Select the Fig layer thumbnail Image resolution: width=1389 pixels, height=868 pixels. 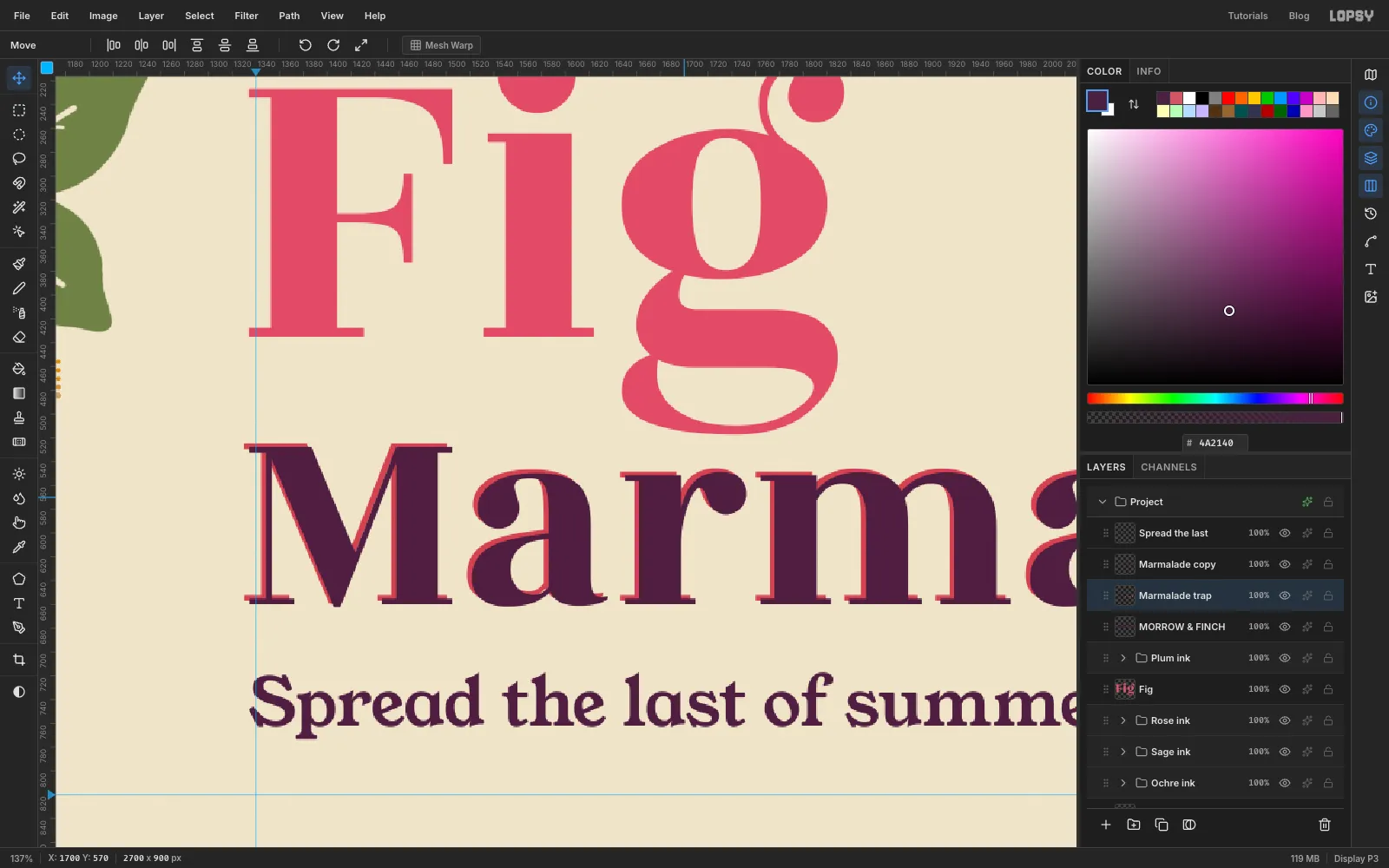tap(1125, 689)
